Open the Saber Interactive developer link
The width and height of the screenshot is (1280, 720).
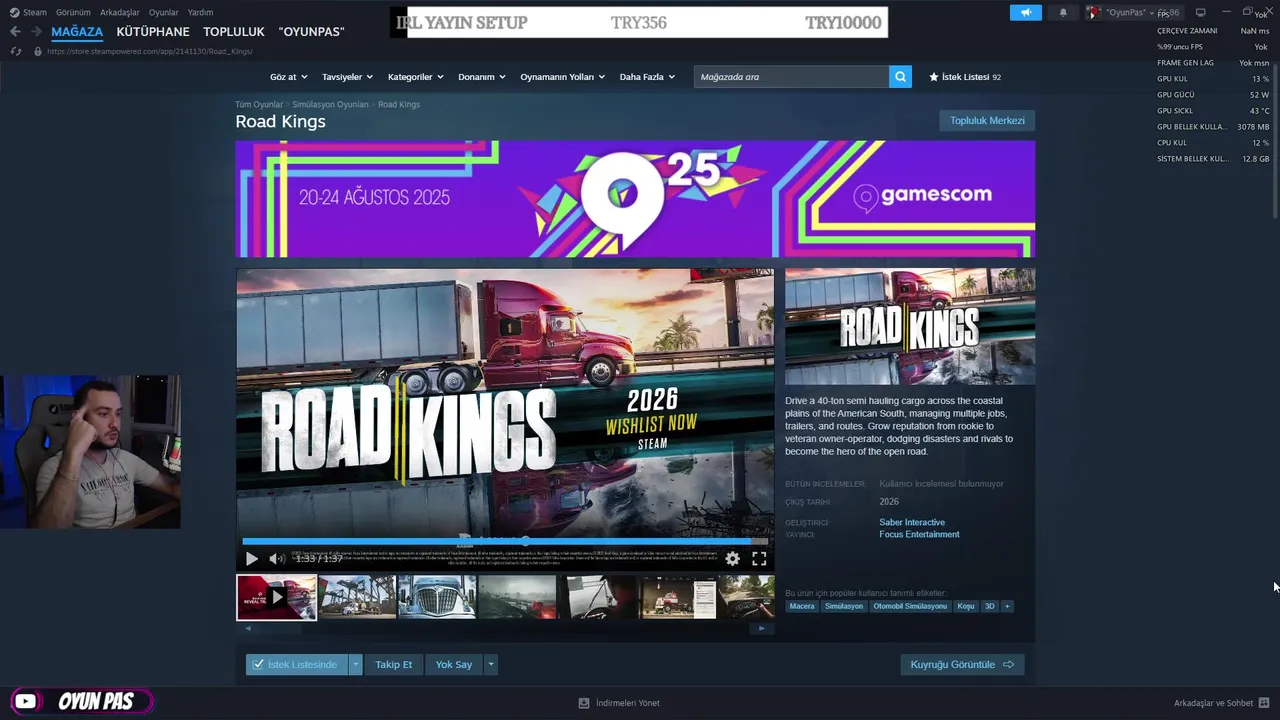click(912, 522)
